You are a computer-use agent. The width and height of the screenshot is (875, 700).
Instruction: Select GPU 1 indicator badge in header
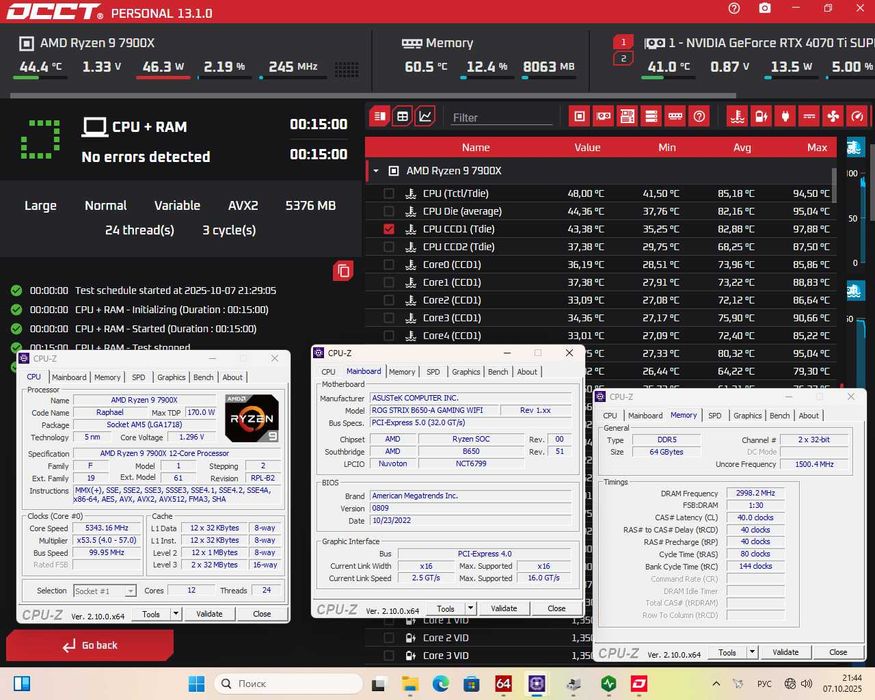(623, 42)
